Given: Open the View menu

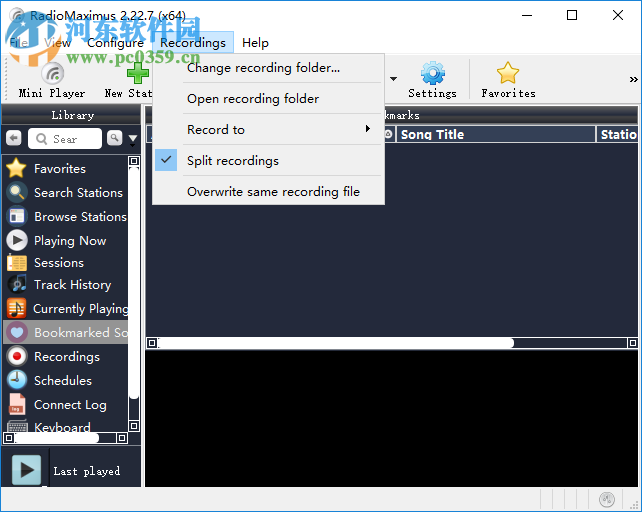Looking at the screenshot, I should click(x=58, y=43).
